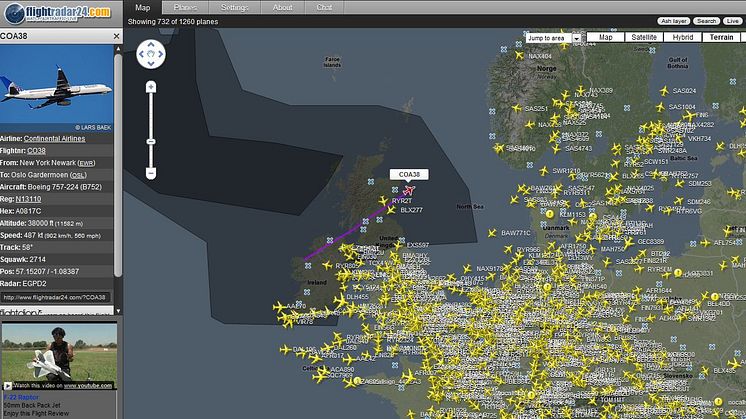Click the zoom in plus button
This screenshot has height=419, width=746.
(x=151, y=87)
